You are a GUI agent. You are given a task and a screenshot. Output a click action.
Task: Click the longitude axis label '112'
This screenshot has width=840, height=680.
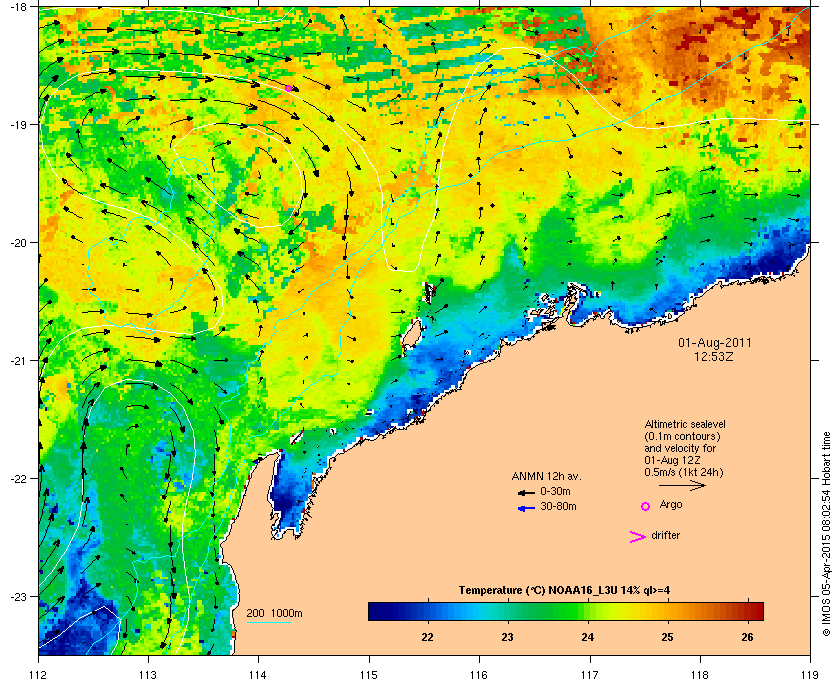(39, 675)
